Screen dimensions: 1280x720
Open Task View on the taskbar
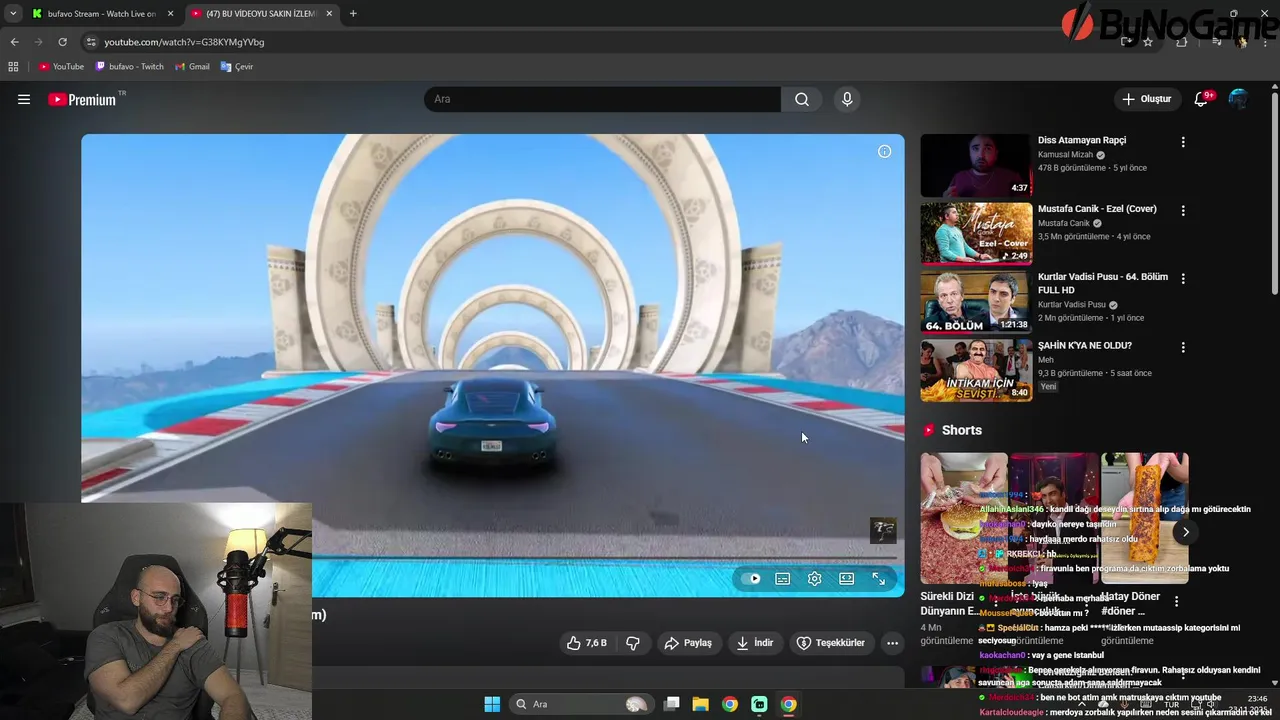pyautogui.click(x=672, y=704)
